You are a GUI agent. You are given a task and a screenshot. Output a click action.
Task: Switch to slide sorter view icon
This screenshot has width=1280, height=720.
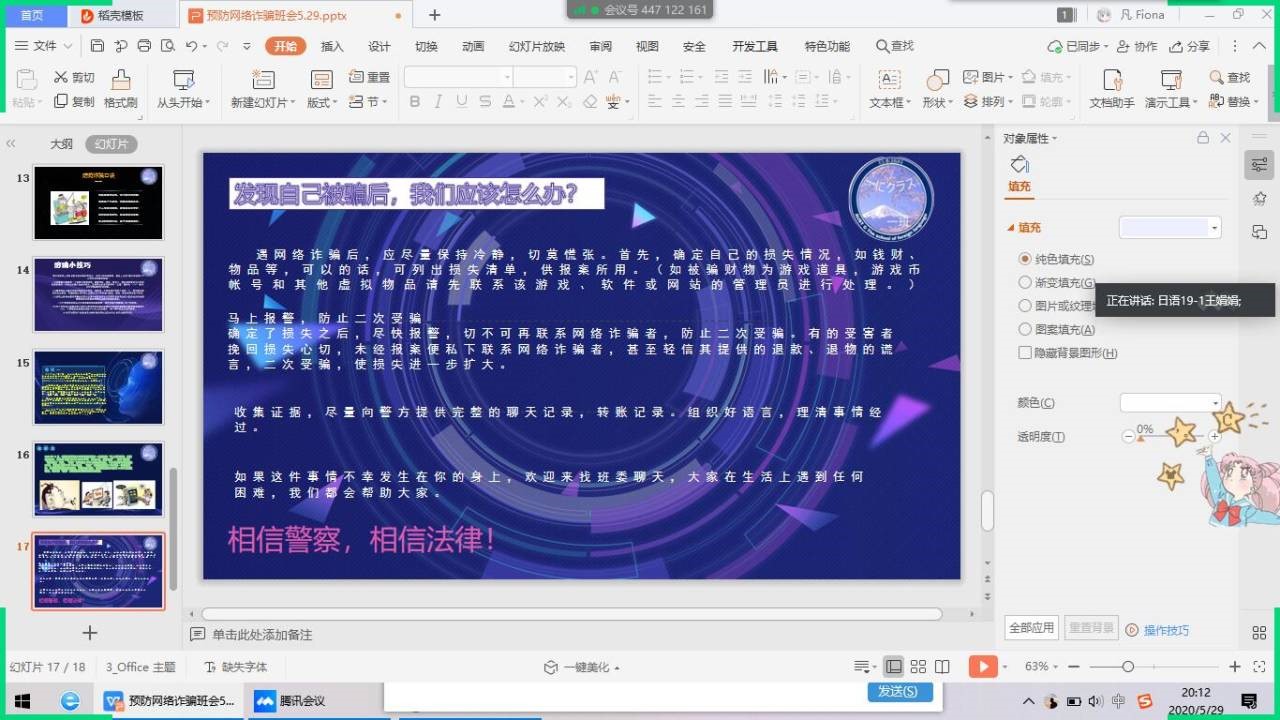(918, 667)
